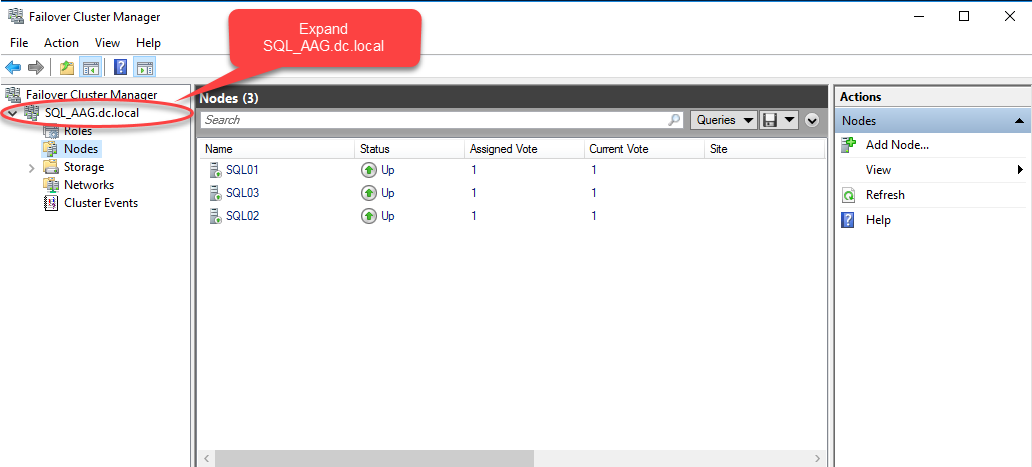This screenshot has height=467, width=1032.
Task: Sort by Current Vote column header
Action: [644, 149]
